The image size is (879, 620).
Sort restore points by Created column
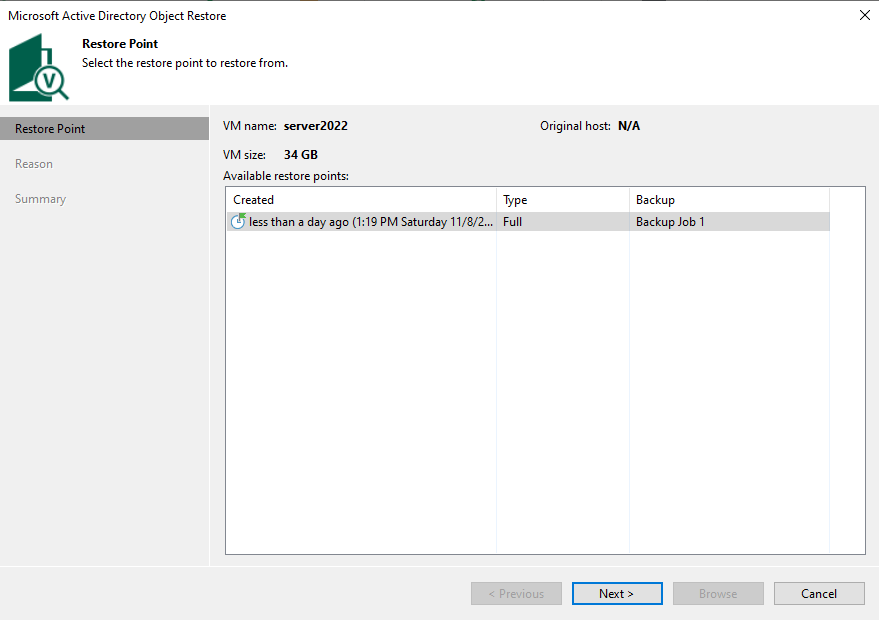click(360, 200)
